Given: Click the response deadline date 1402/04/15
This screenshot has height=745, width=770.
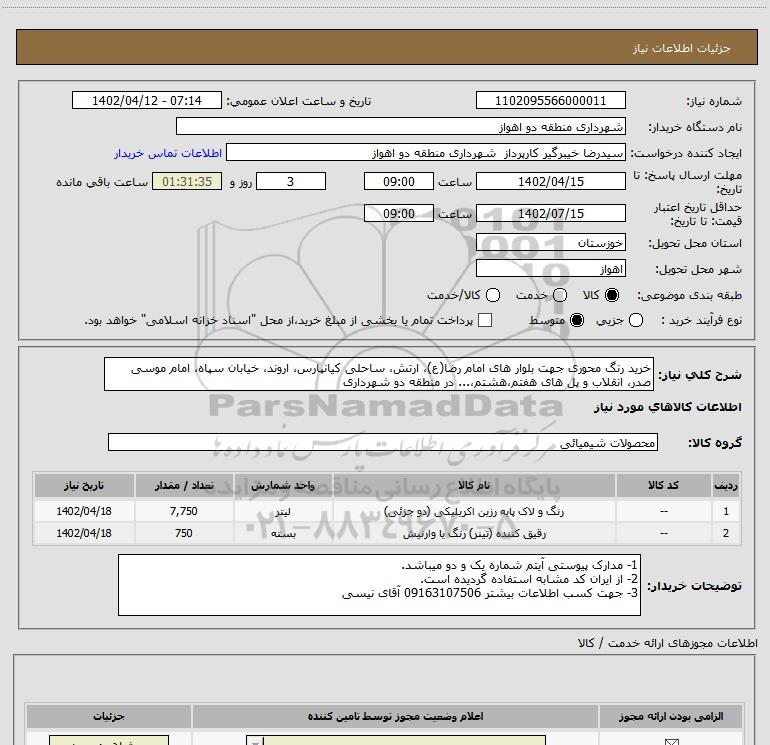Looking at the screenshot, I should click(x=550, y=181).
